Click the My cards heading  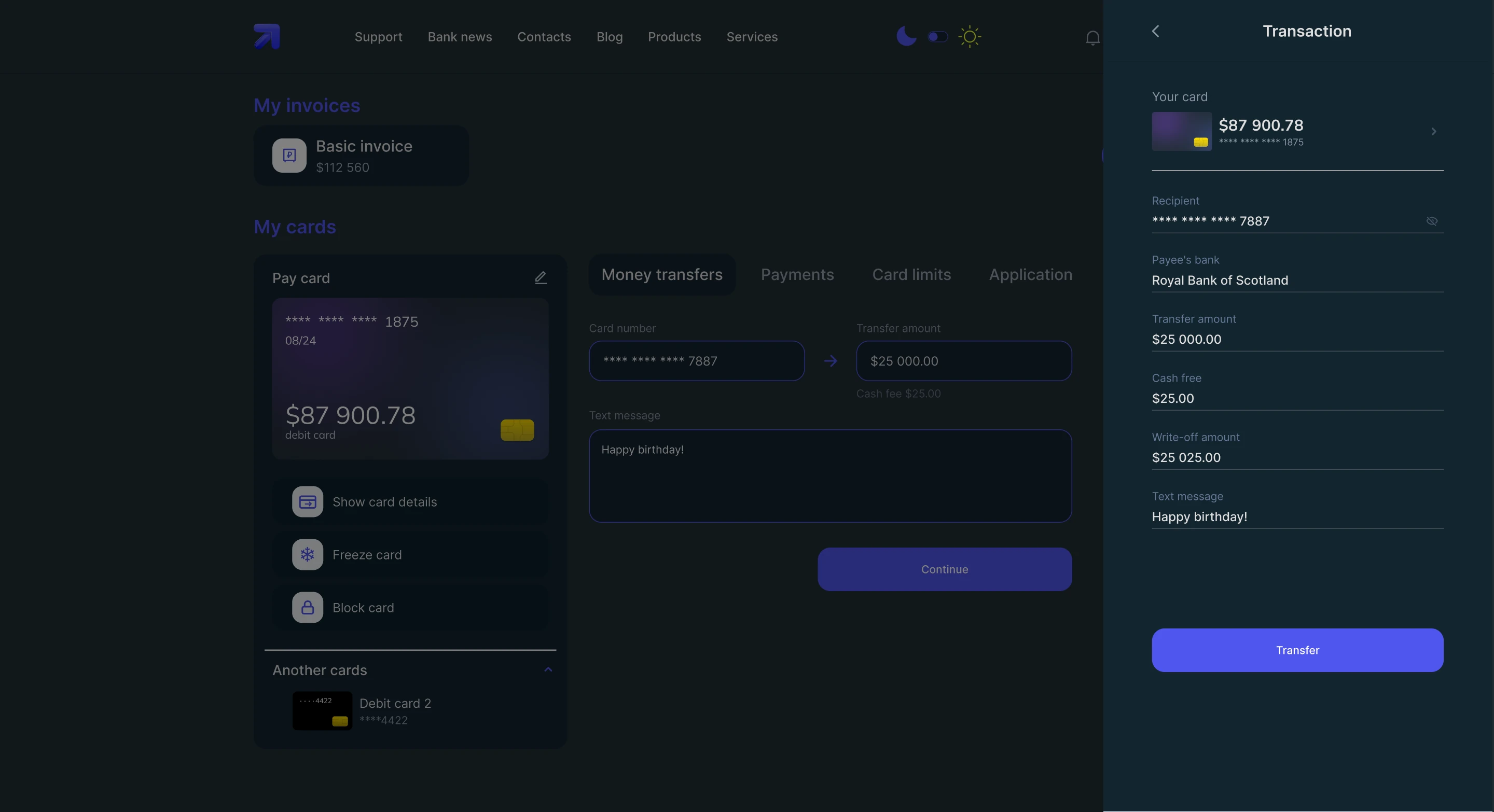coord(295,227)
